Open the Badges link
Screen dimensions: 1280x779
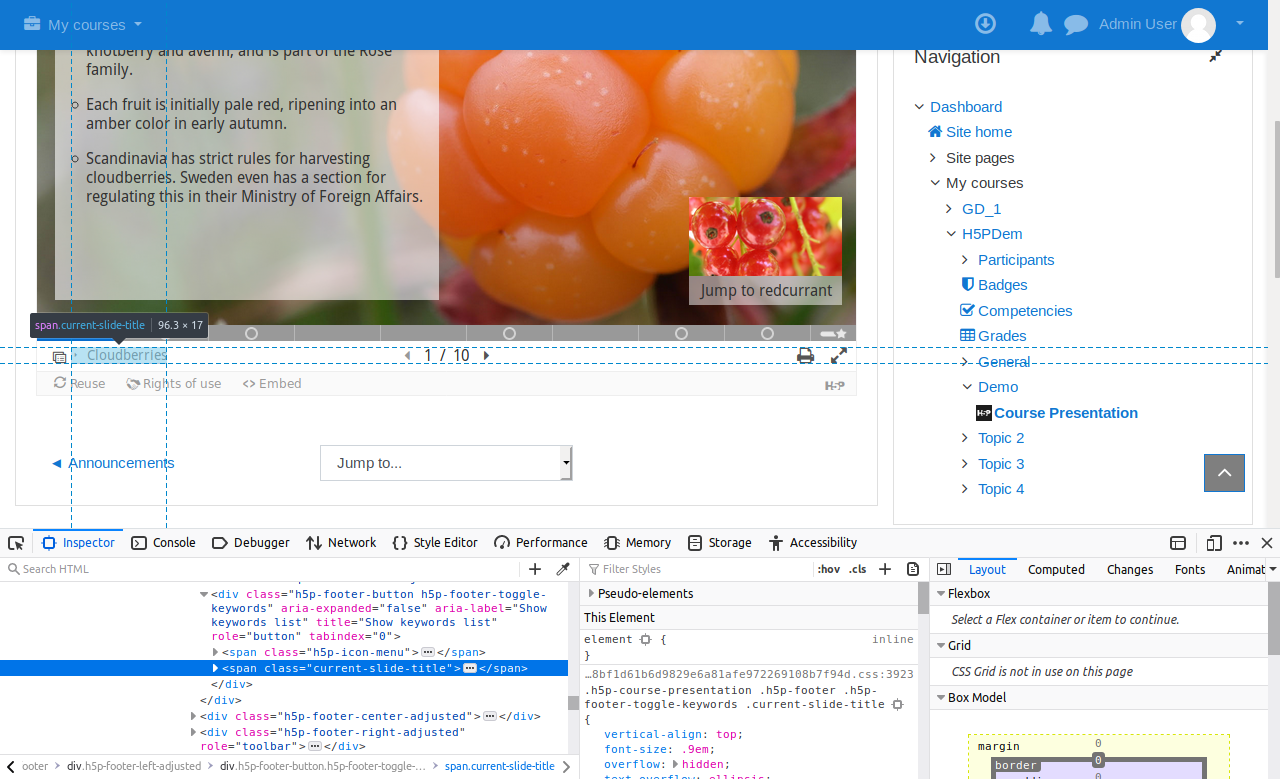coord(1003,285)
